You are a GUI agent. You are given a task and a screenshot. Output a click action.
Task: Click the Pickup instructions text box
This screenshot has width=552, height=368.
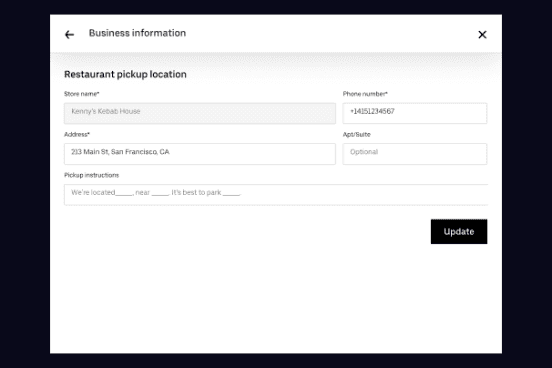click(276, 194)
